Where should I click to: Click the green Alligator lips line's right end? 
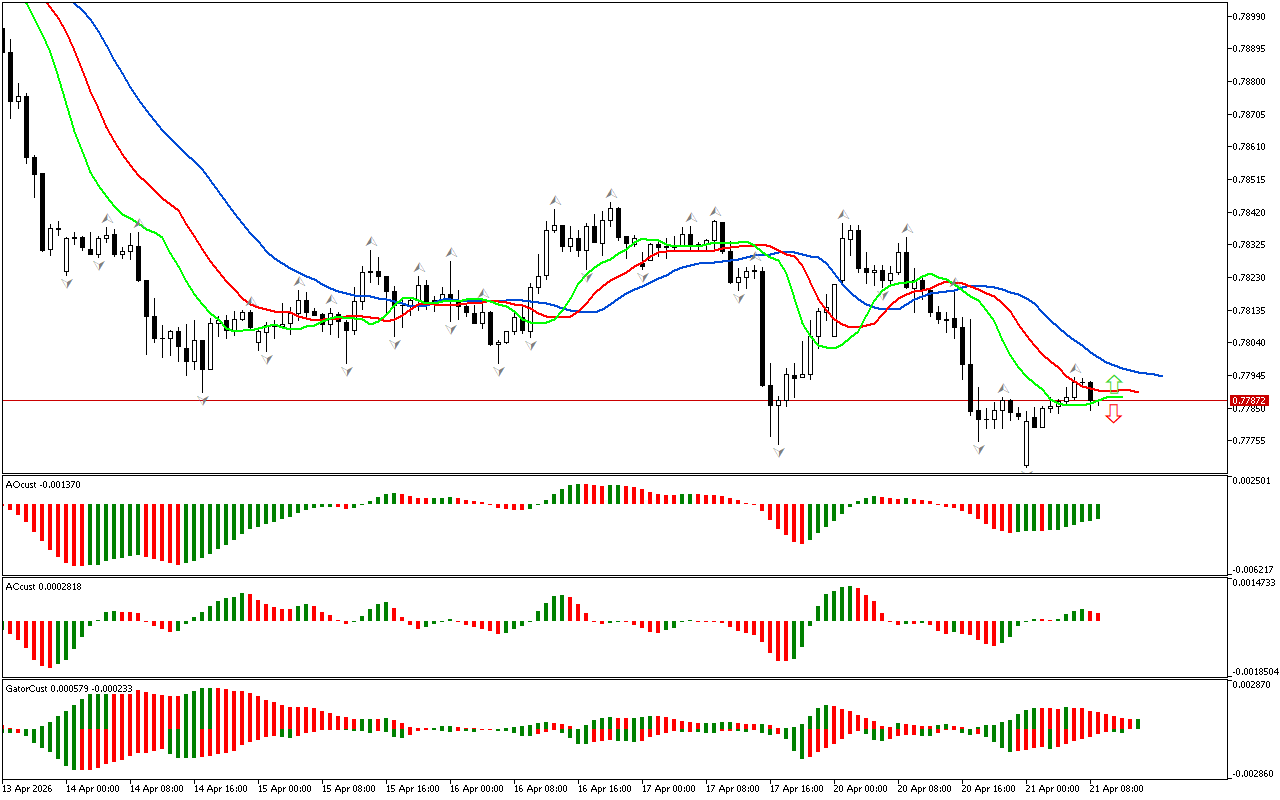pyautogui.click(x=1120, y=397)
